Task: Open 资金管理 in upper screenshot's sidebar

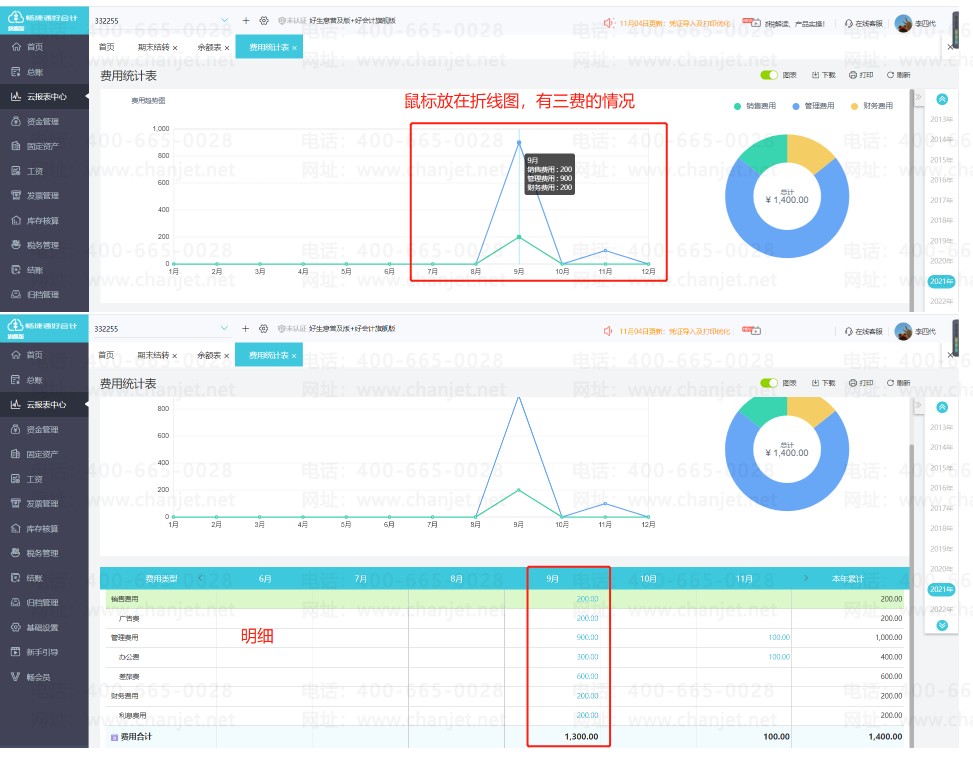Action: coord(36,122)
